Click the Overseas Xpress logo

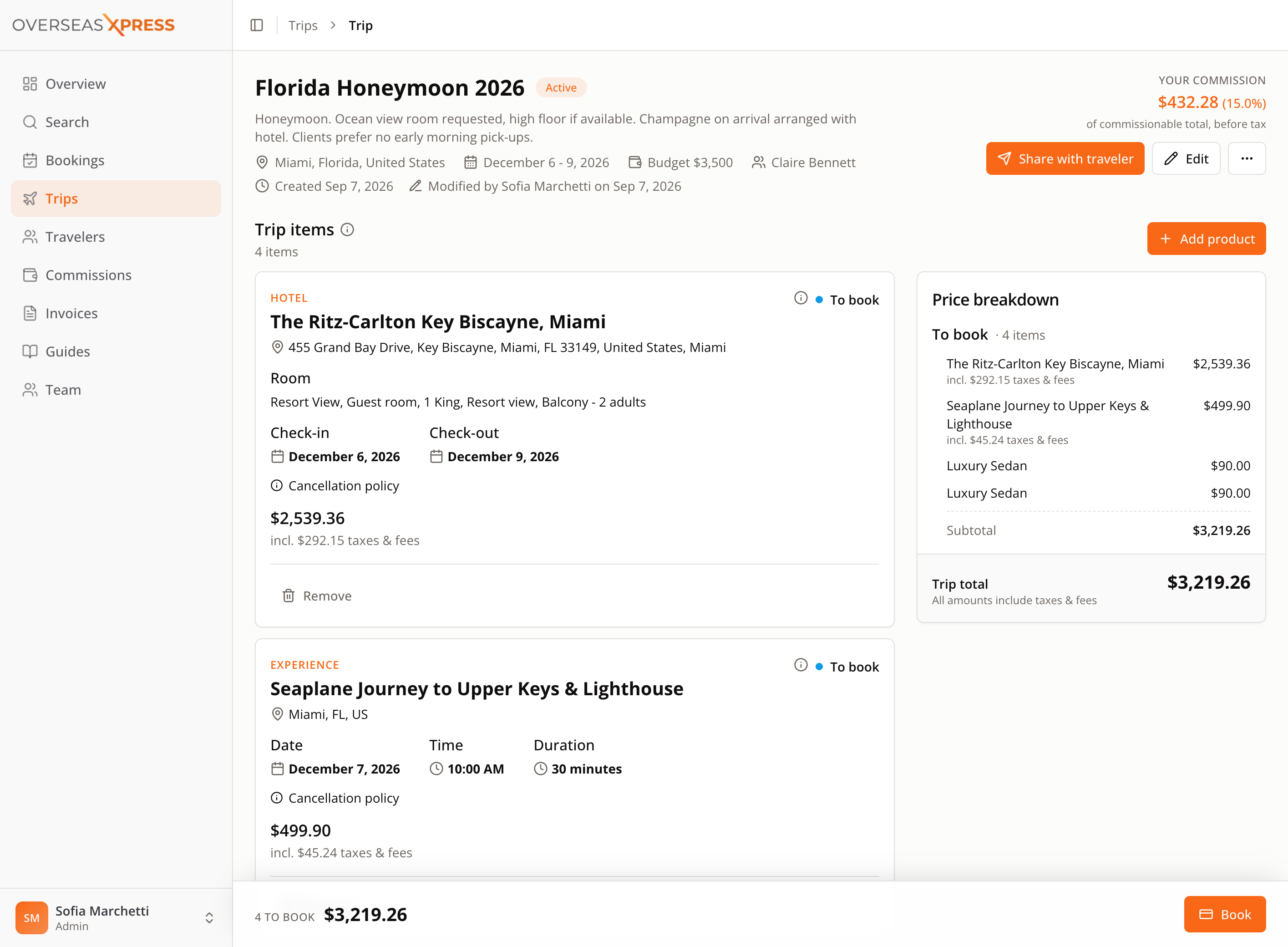click(93, 25)
